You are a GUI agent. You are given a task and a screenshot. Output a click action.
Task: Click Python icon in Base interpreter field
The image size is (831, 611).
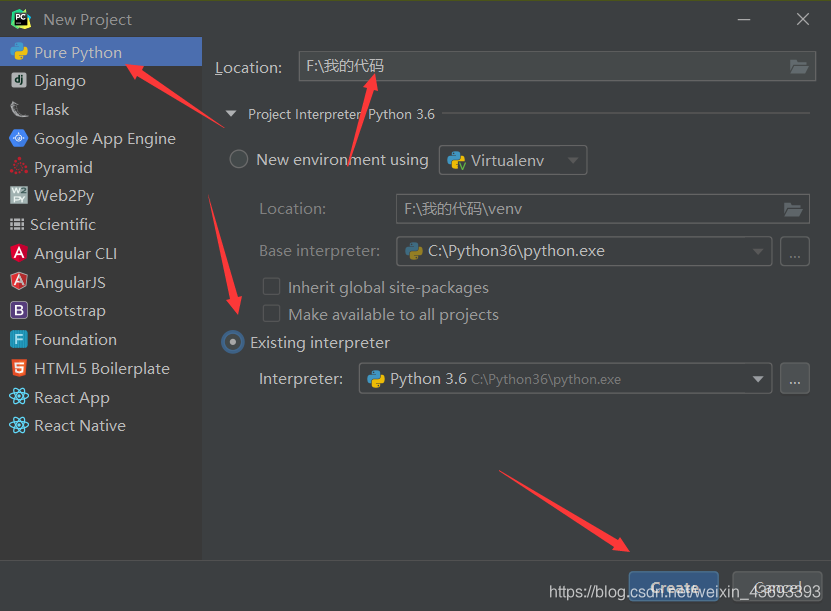(x=414, y=251)
